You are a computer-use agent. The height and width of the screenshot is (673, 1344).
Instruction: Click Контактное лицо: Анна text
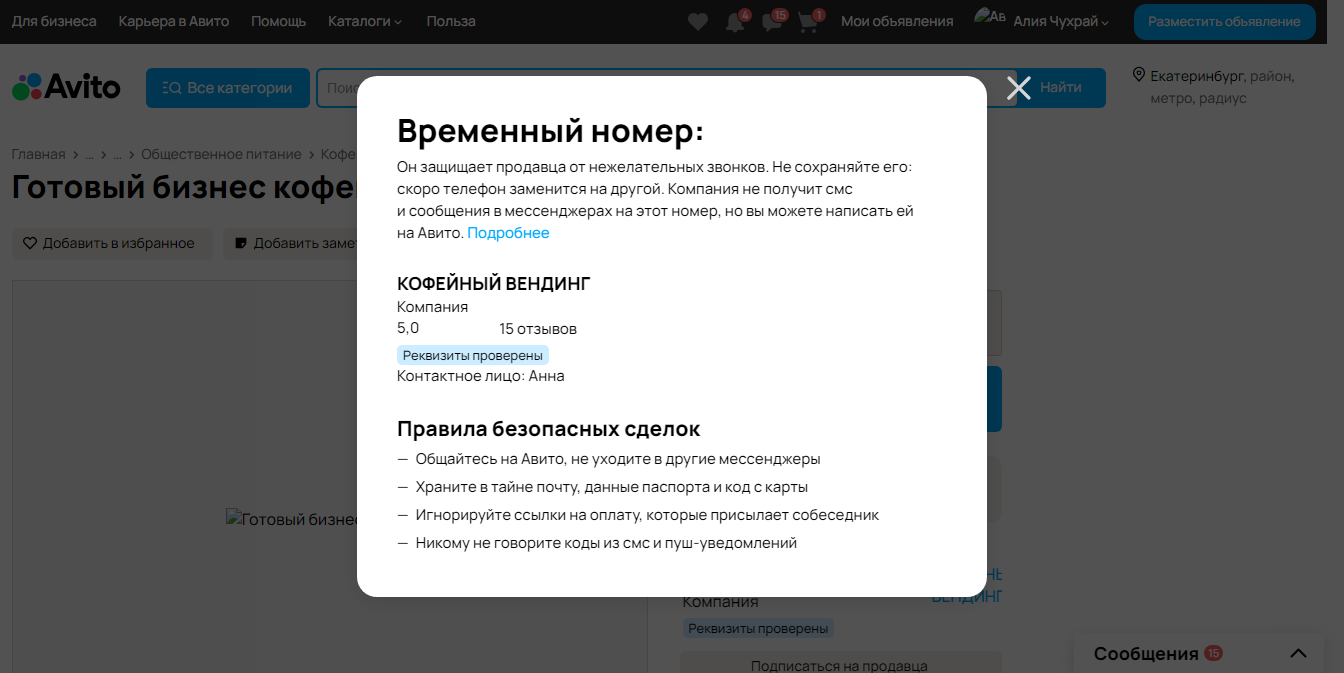pos(481,376)
